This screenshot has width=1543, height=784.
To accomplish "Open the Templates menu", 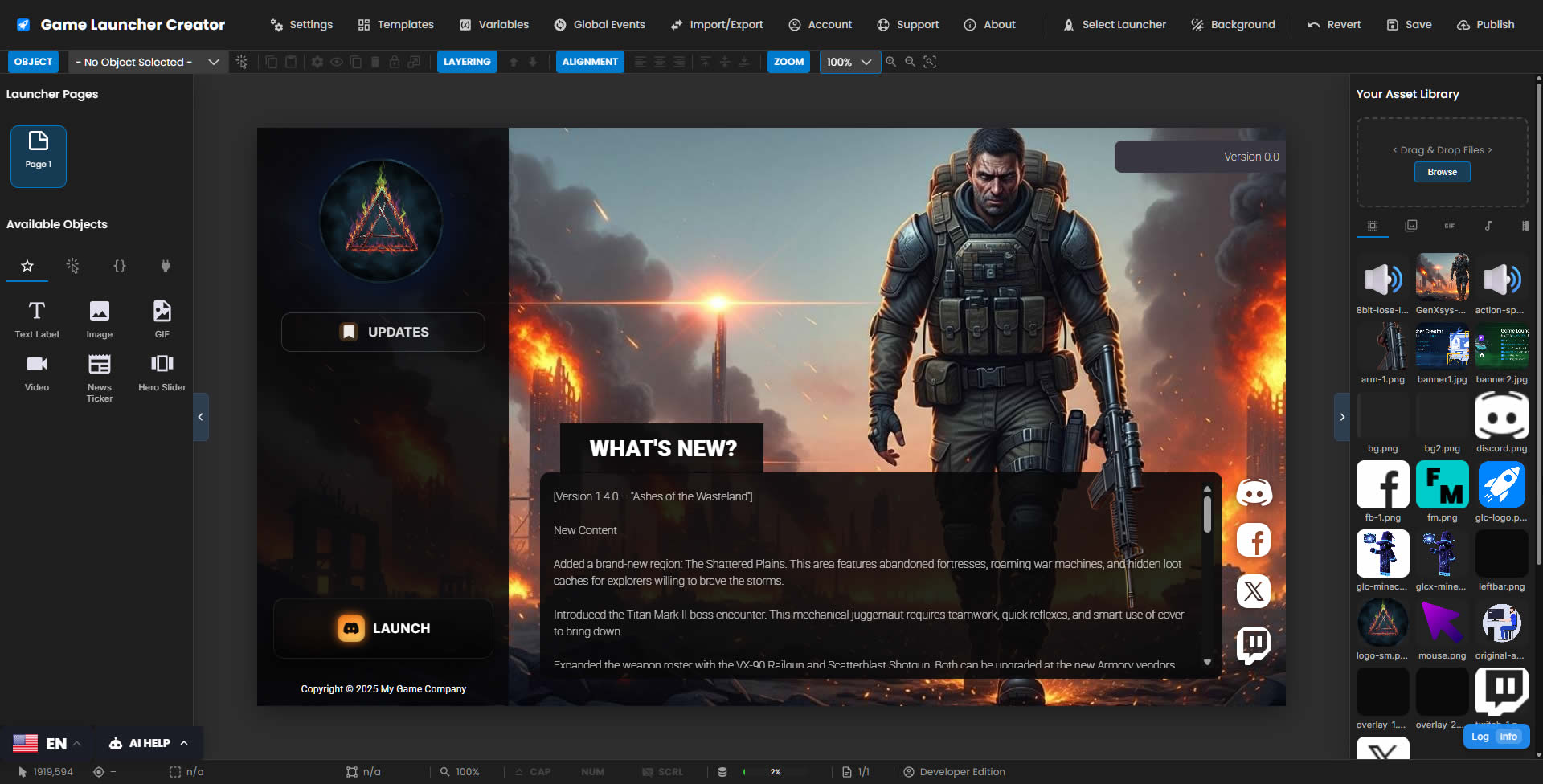I will 395,24.
